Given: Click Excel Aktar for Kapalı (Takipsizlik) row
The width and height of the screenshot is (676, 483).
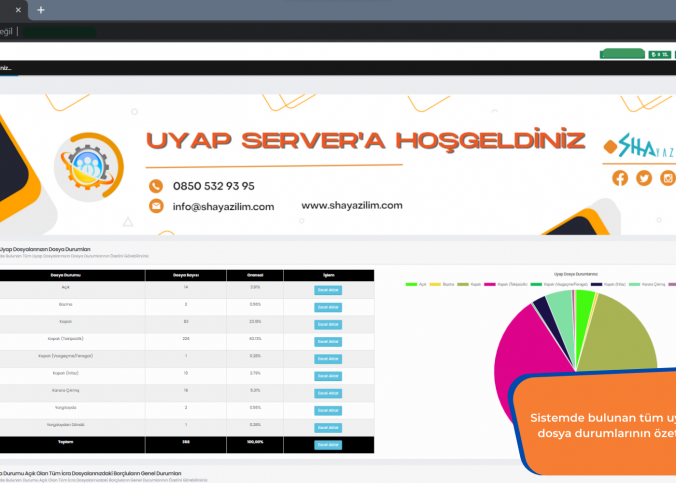Looking at the screenshot, I should 328,342.
